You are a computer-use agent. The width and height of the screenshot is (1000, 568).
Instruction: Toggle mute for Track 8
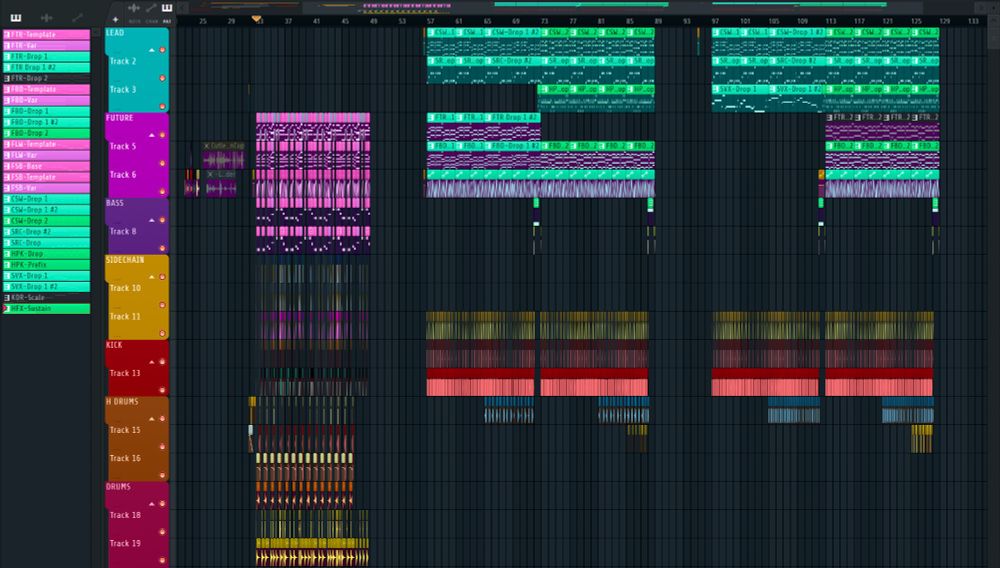pyautogui.click(x=162, y=248)
